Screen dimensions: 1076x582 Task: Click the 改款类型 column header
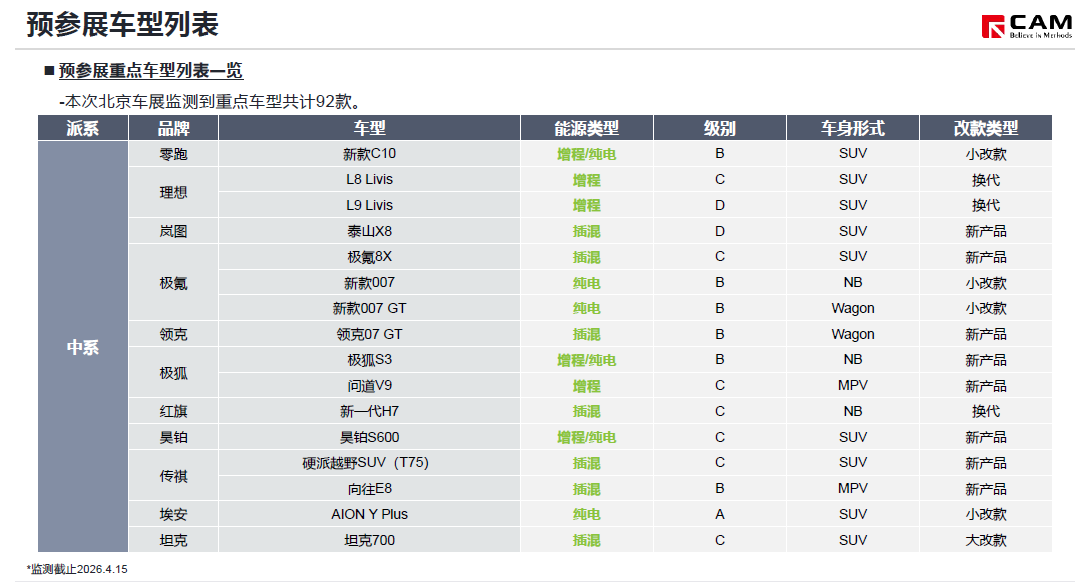coord(985,128)
